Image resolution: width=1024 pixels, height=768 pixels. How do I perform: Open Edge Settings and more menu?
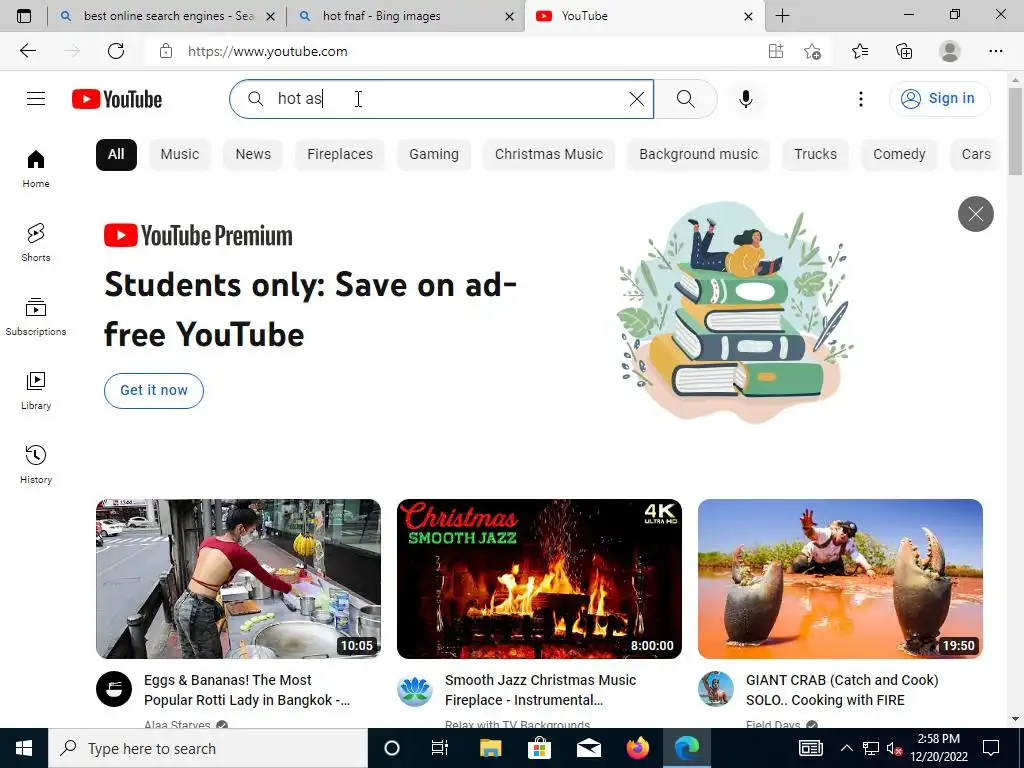click(995, 51)
